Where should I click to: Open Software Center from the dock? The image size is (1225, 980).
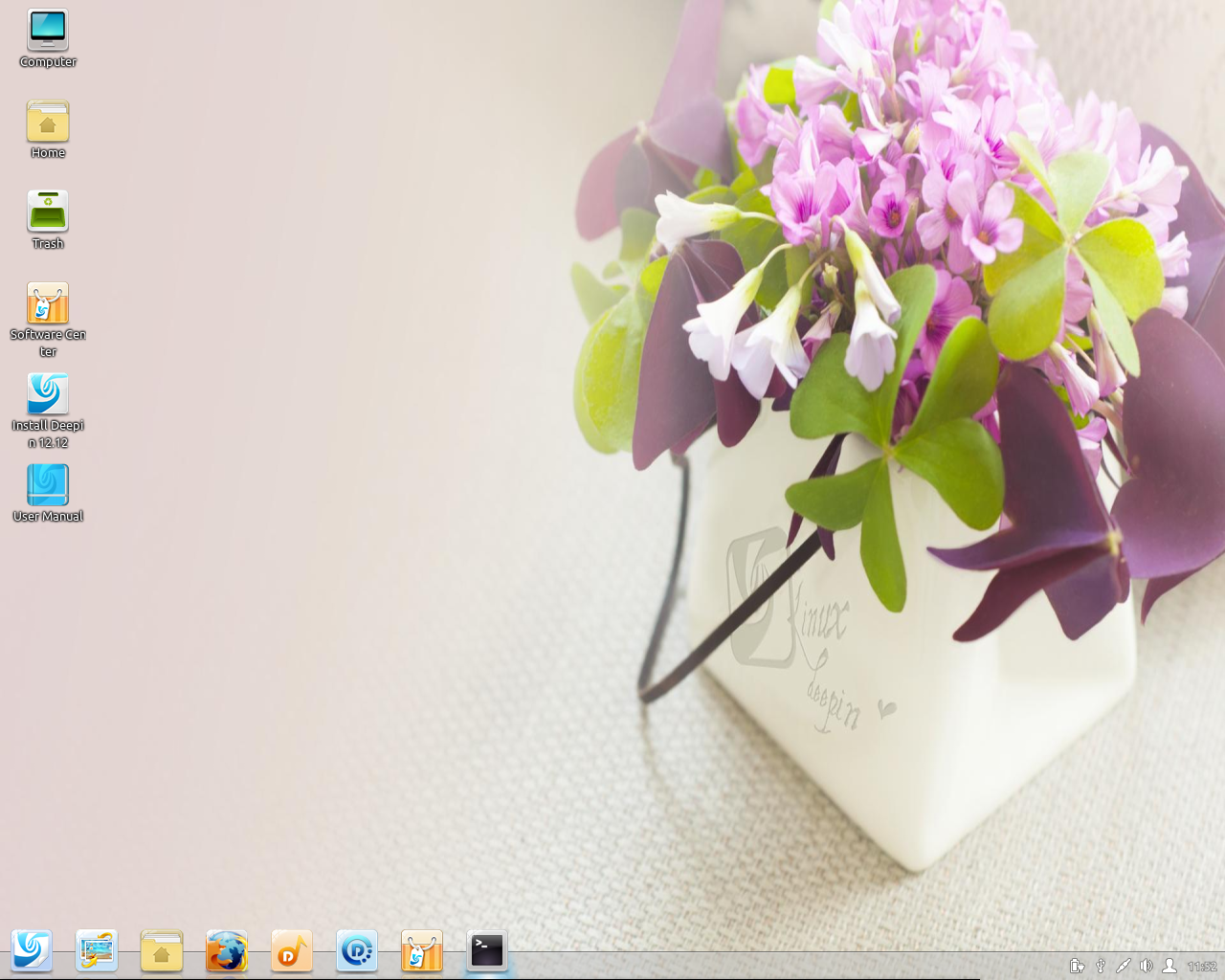coord(422,950)
